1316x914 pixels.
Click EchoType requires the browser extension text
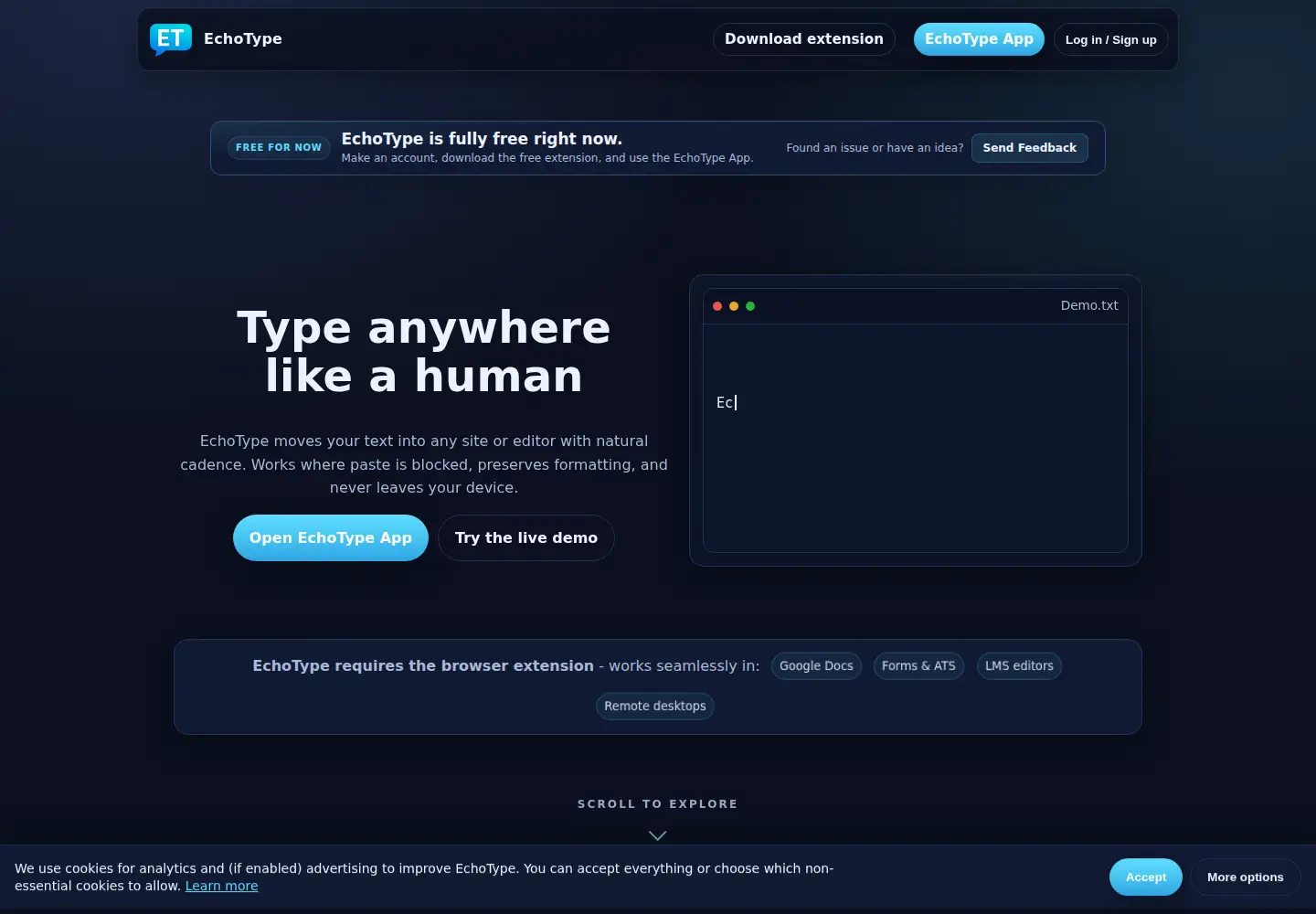tap(423, 665)
